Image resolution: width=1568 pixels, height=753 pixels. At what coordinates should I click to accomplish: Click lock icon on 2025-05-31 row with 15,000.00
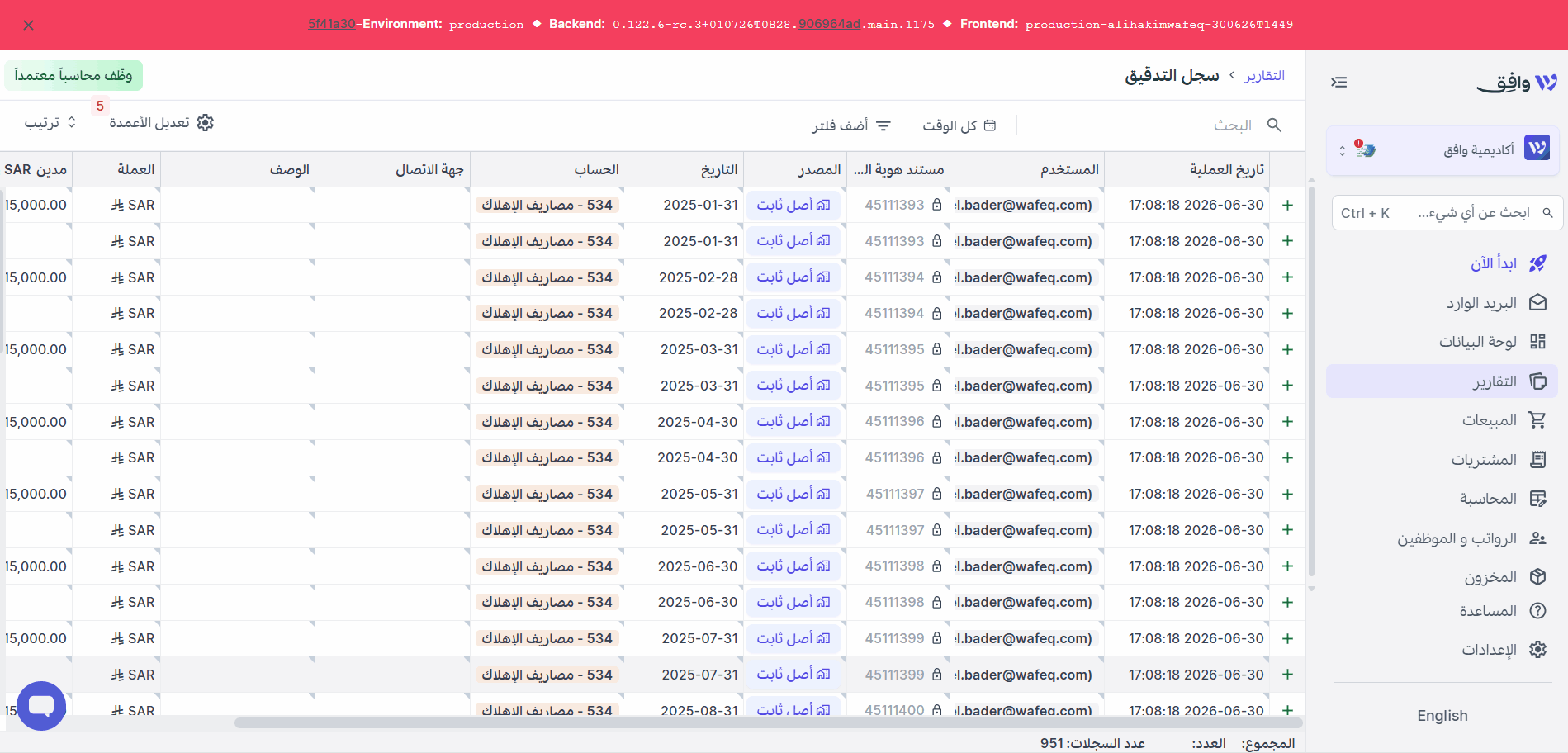coord(936,494)
